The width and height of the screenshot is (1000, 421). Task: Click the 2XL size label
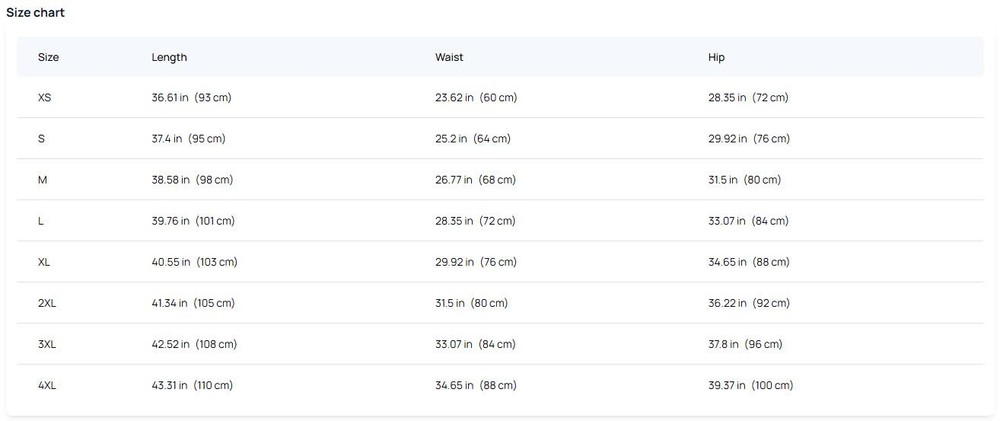[47, 303]
